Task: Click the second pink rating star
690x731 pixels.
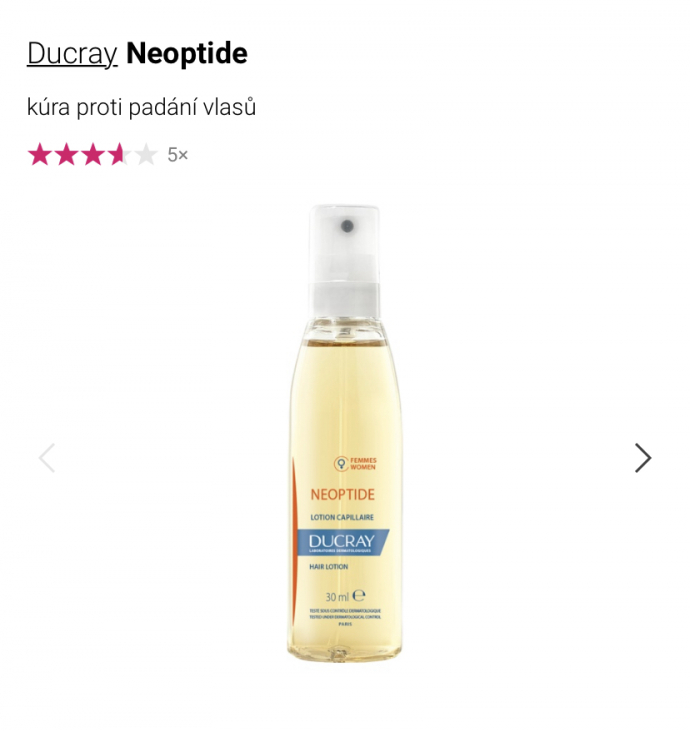Action: pos(66,154)
